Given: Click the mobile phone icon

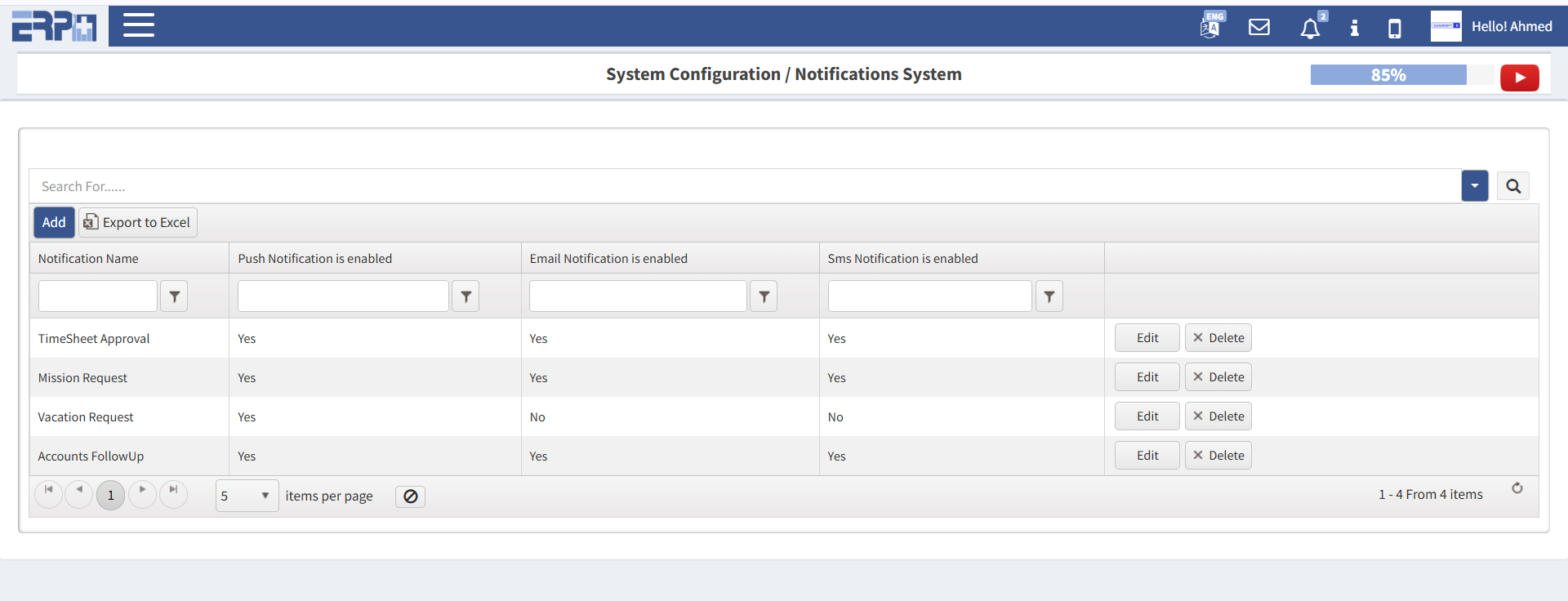Looking at the screenshot, I should (x=1395, y=29).
